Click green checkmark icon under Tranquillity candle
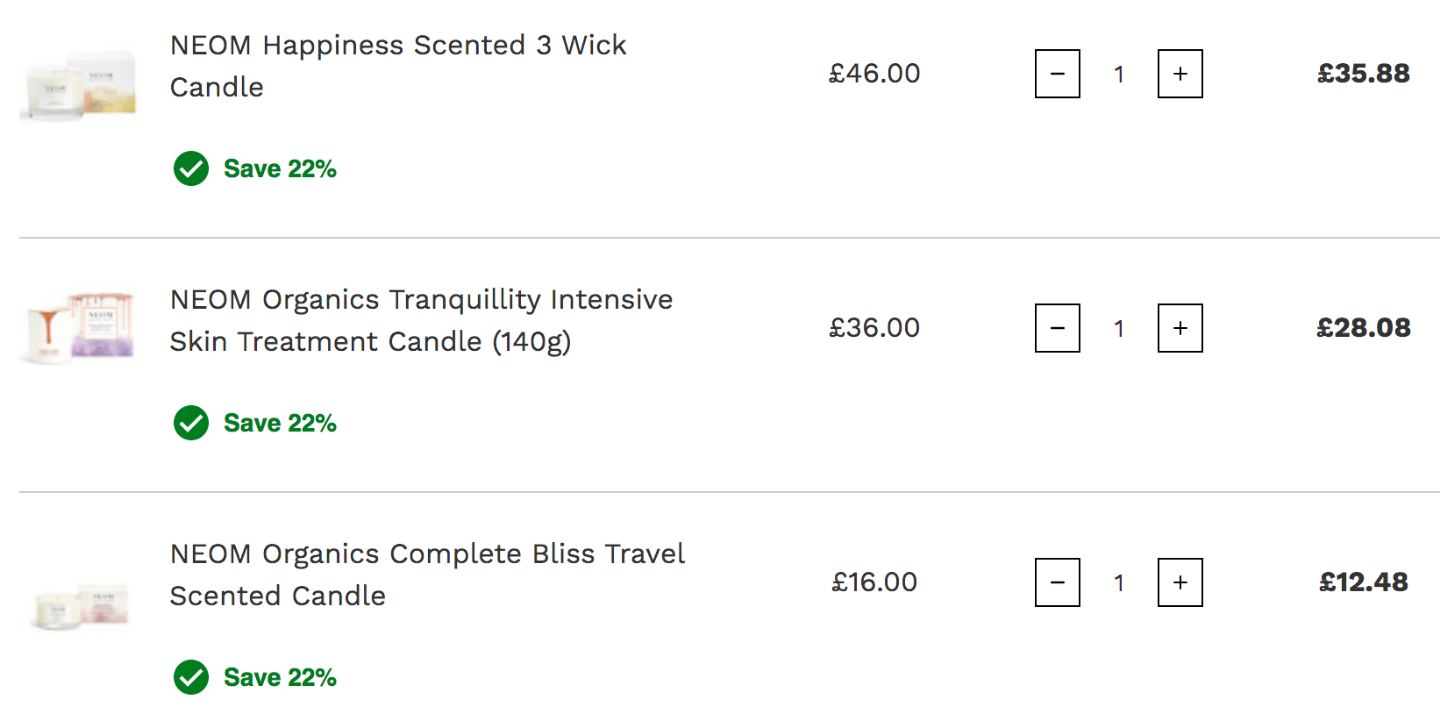 click(x=191, y=423)
